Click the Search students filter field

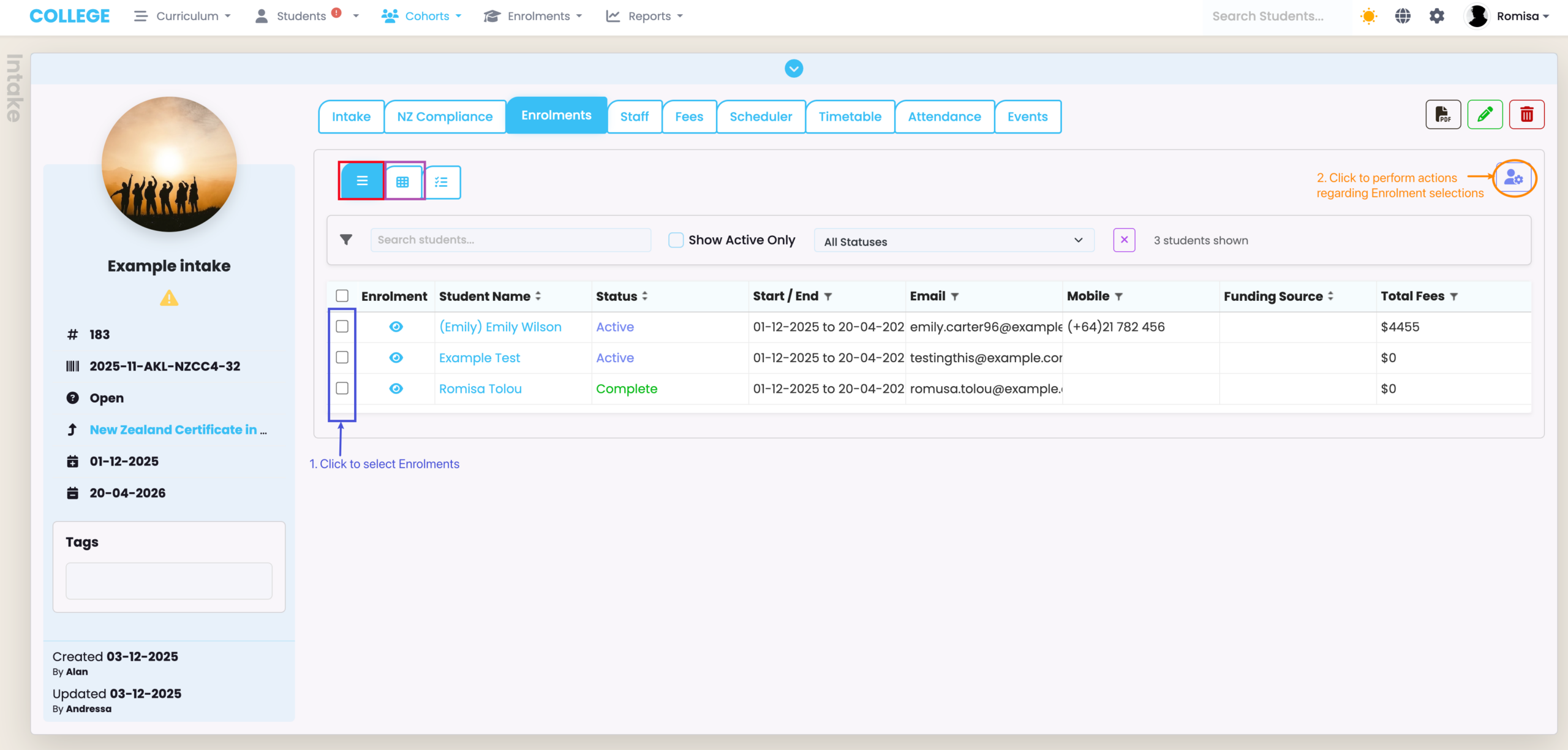510,240
